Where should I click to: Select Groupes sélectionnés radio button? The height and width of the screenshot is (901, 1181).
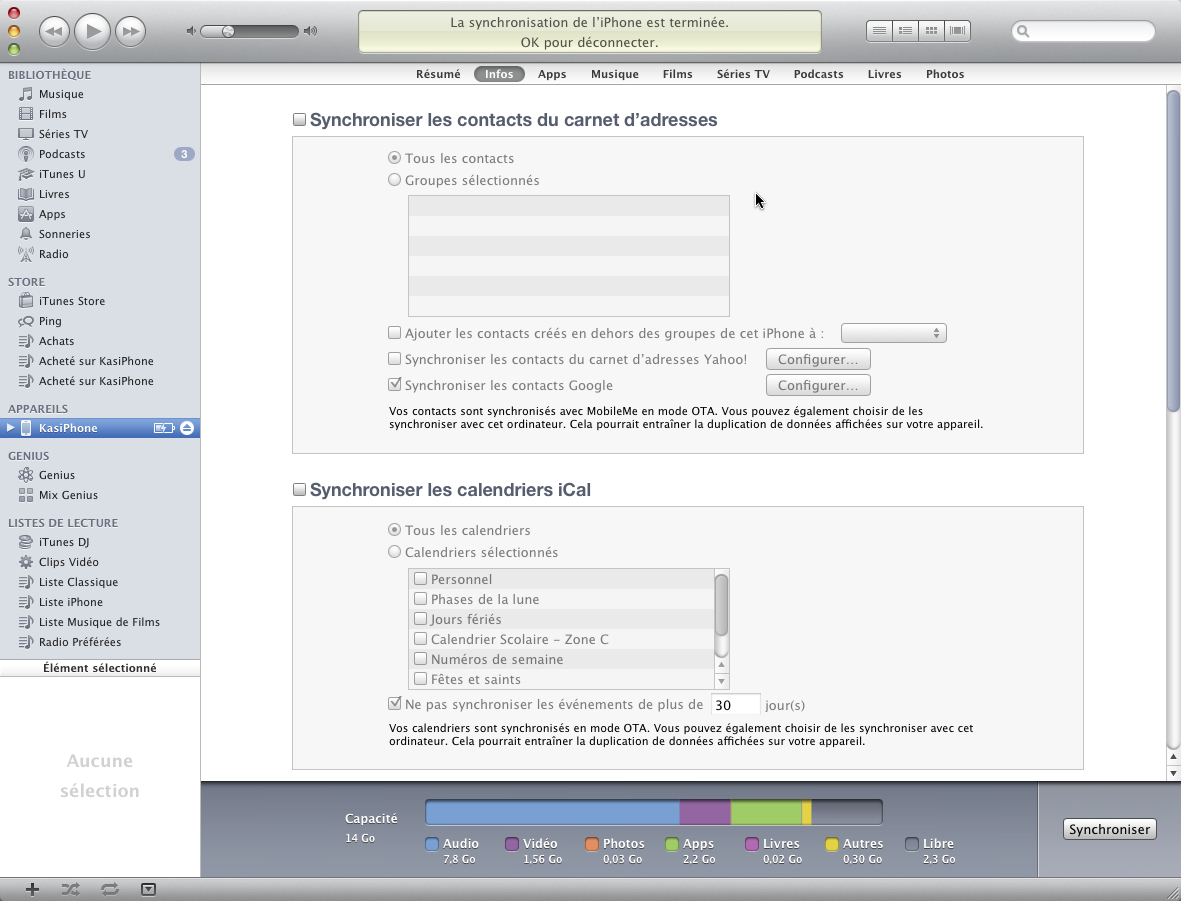pyautogui.click(x=394, y=180)
